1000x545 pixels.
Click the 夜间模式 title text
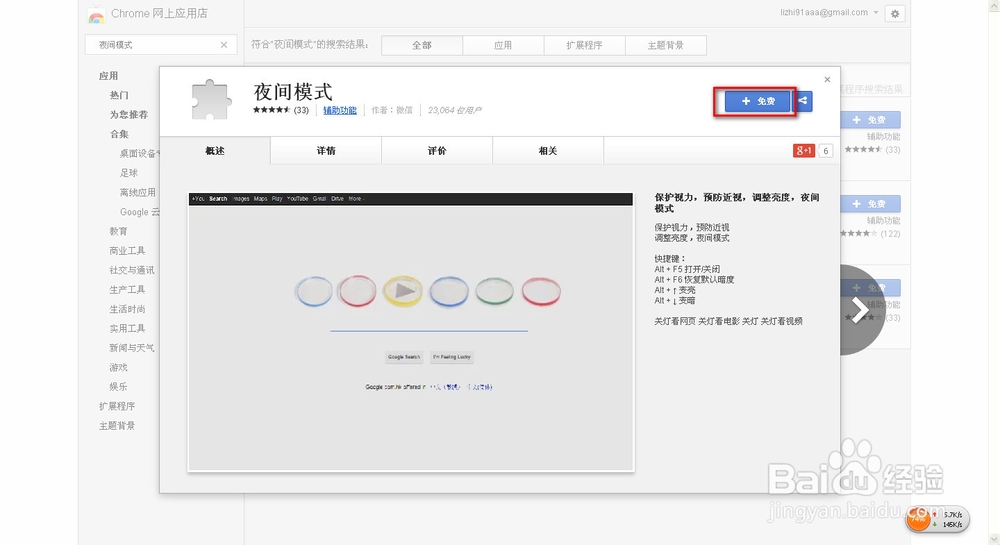coord(293,92)
